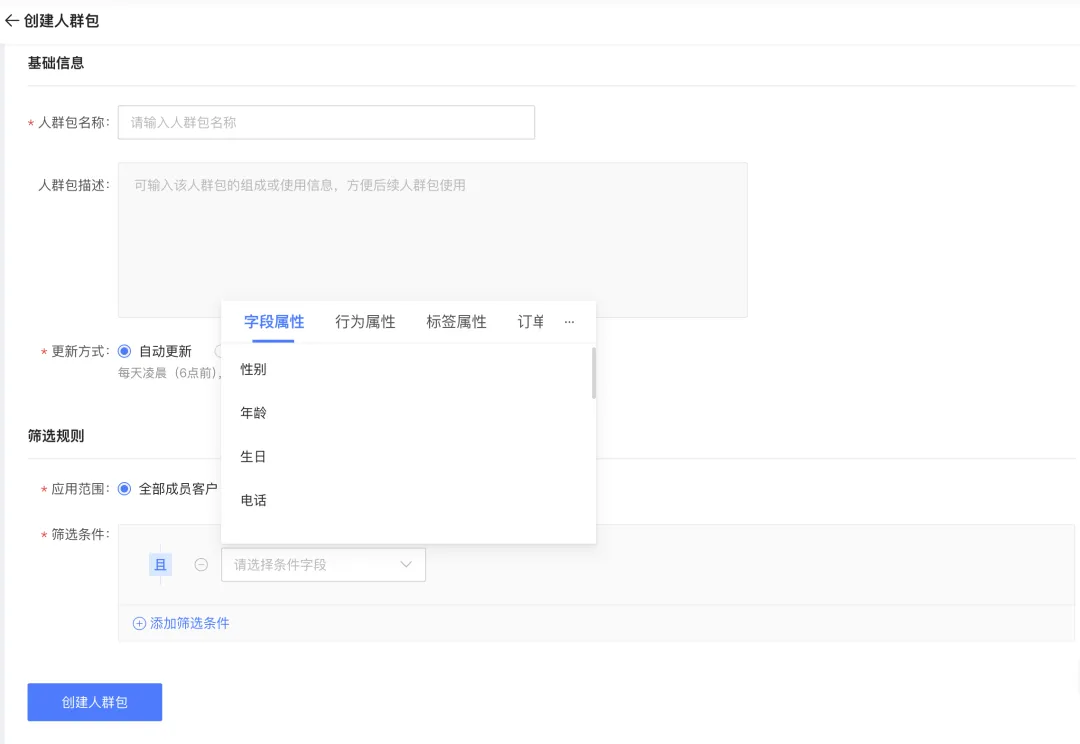The height and width of the screenshot is (744, 1080).
Task: Click the 人群包名称 input field
Action: [x=325, y=121]
